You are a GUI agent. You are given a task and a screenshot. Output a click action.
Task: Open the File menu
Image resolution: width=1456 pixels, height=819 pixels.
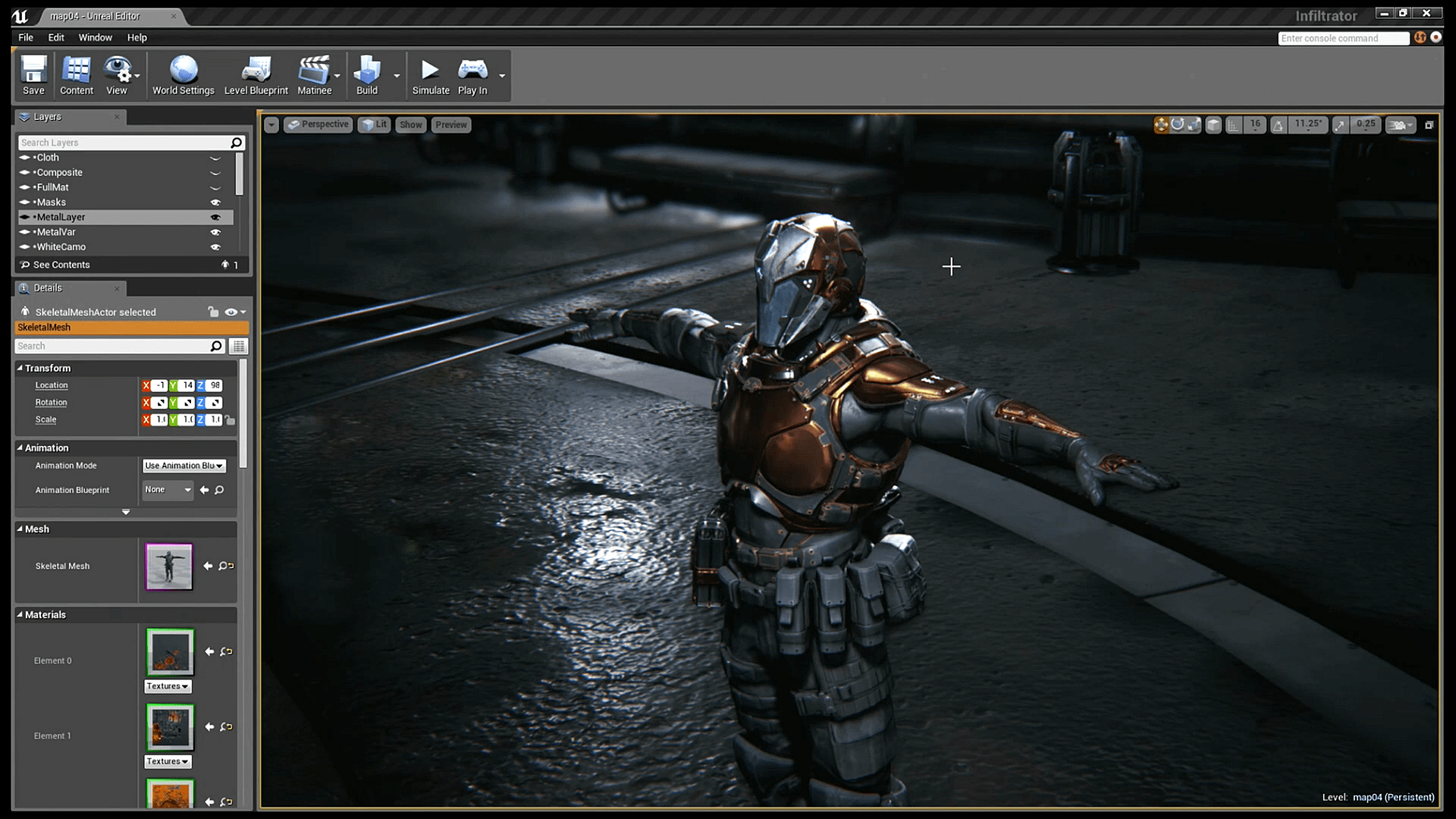25,37
